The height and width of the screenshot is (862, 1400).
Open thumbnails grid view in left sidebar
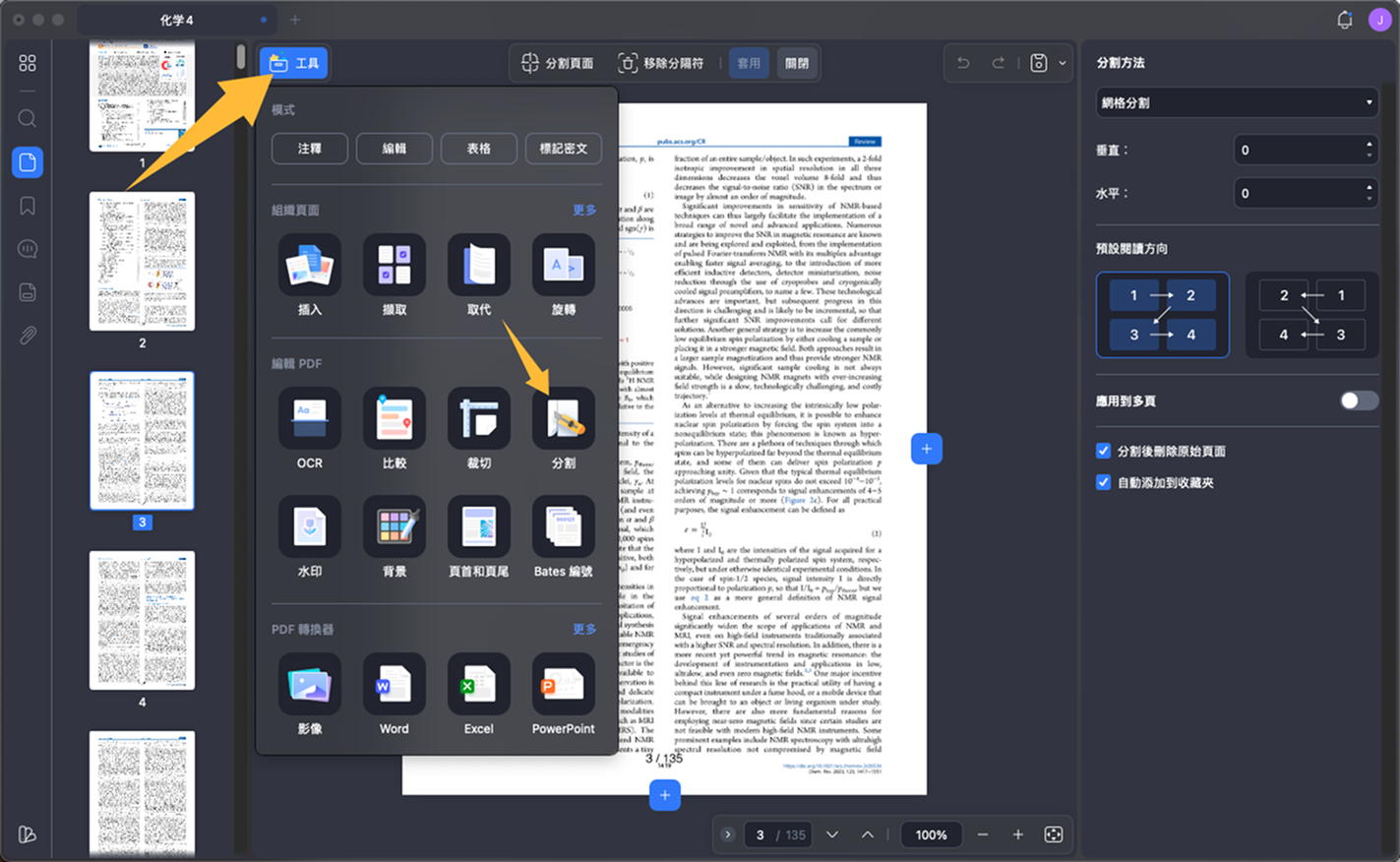click(x=28, y=63)
